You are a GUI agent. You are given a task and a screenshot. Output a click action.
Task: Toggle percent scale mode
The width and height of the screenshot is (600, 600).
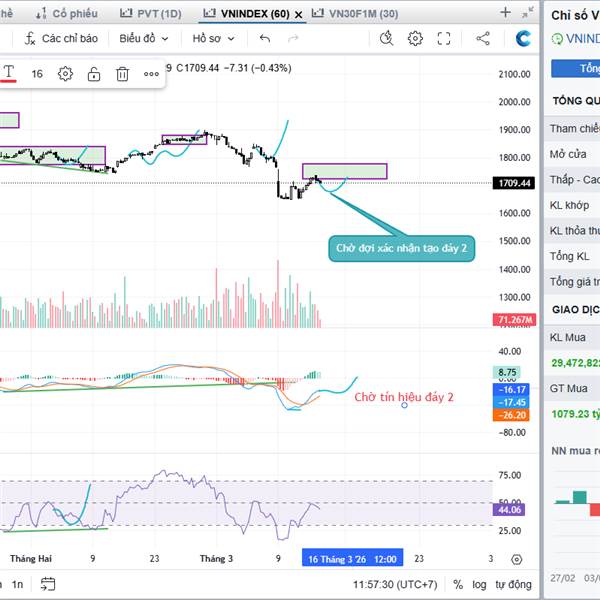[x=458, y=583]
